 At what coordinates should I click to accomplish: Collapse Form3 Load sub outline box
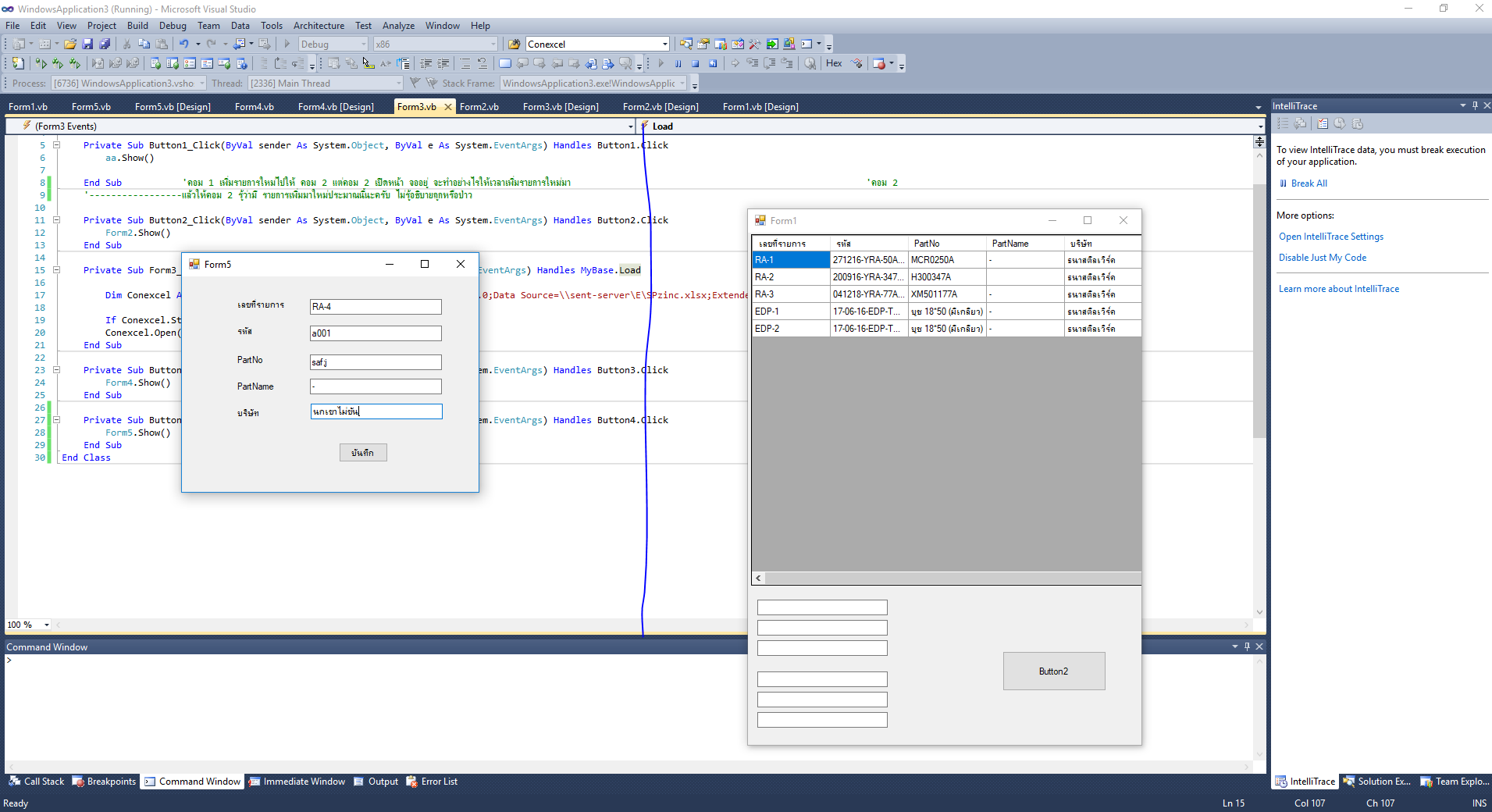(x=56, y=270)
